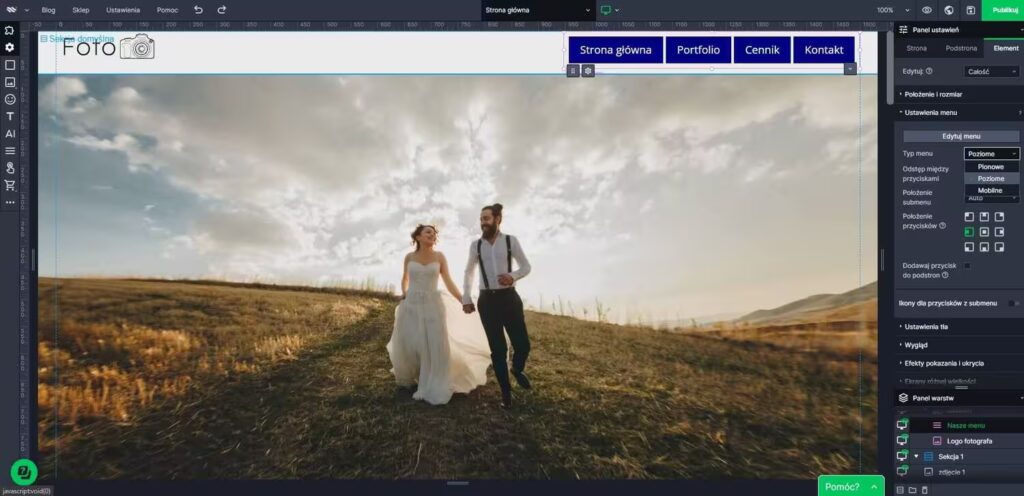Viewport: 1024px width, 496px height.
Task: Click the Pomoc? help button
Action: [851, 486]
